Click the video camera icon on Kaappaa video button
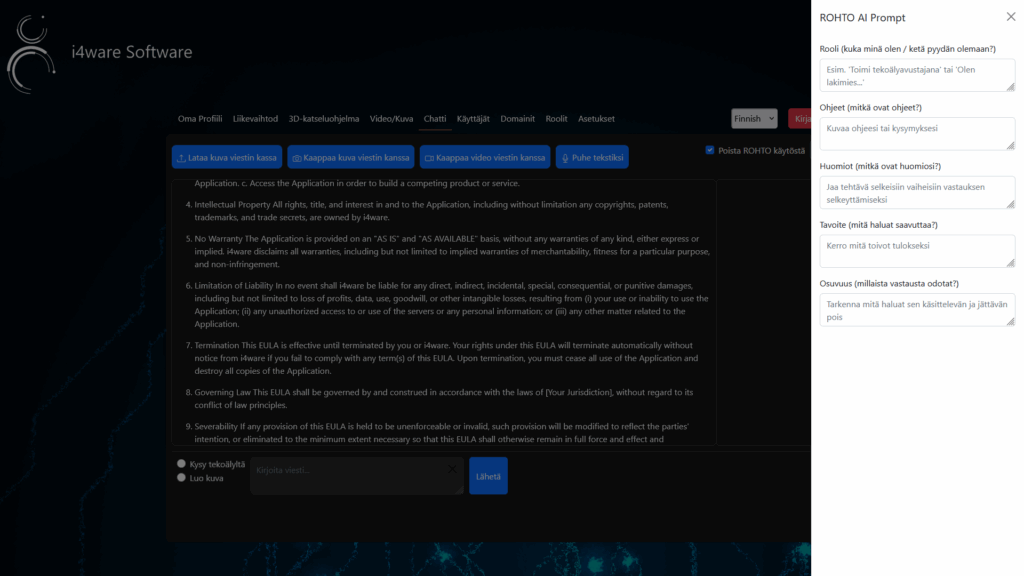The image size is (1024, 576). [x=429, y=158]
